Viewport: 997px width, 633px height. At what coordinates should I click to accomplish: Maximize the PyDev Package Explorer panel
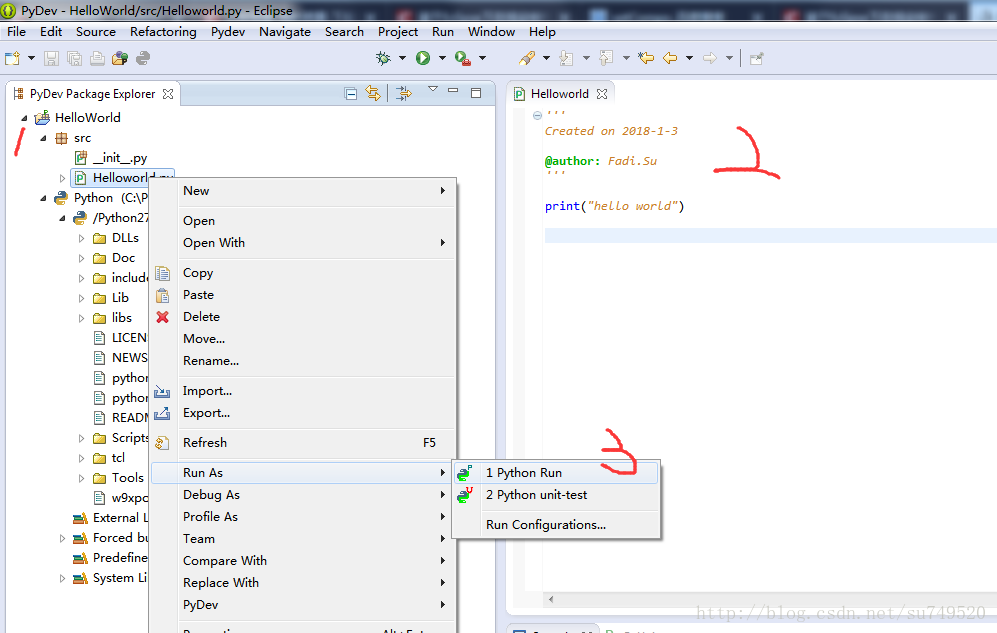pyautogui.click(x=476, y=93)
